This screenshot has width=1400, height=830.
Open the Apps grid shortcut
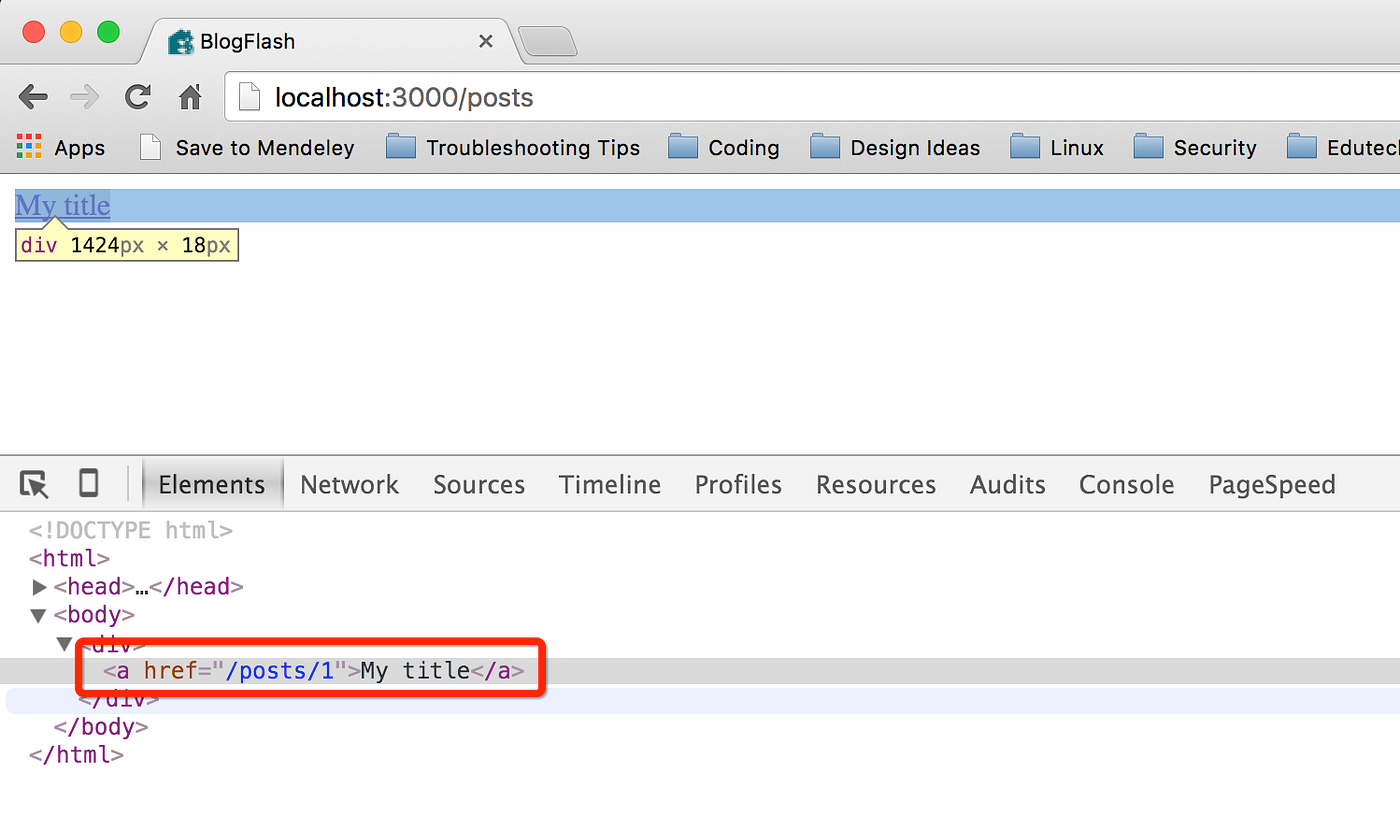click(x=61, y=148)
